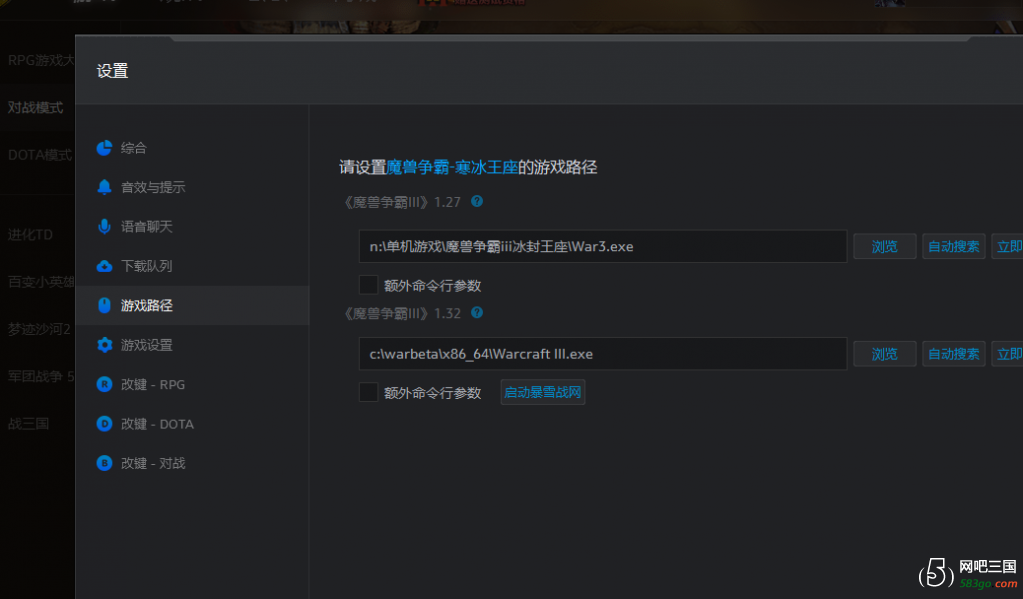Viewport: 1023px width, 599px height.
Task: Click the 《魔兽争霸III》1.27 version label
Action: (403, 202)
